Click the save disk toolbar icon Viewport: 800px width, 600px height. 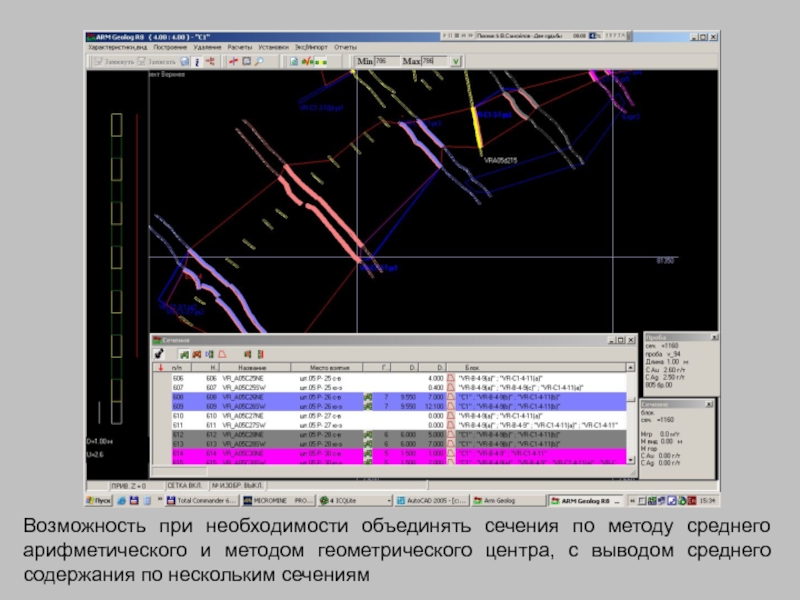coord(183,61)
